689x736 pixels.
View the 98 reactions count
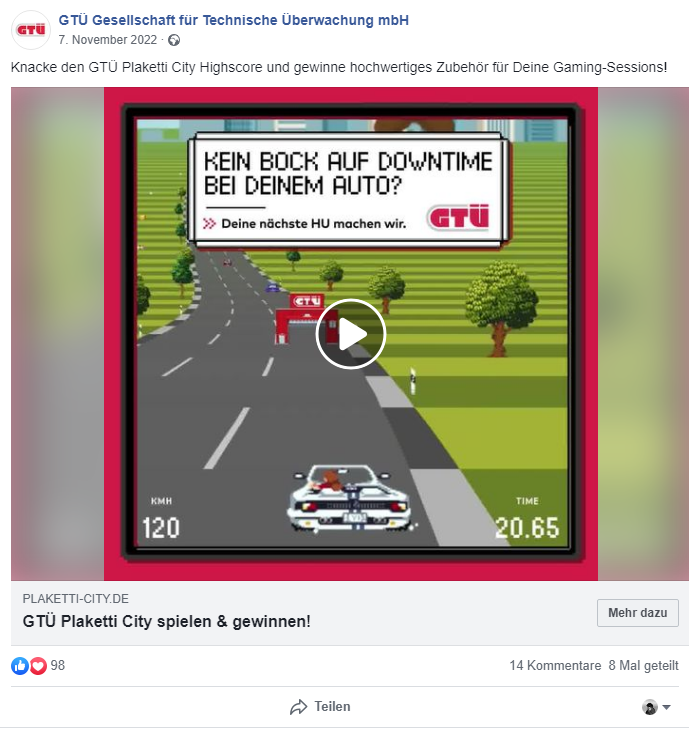(x=58, y=666)
